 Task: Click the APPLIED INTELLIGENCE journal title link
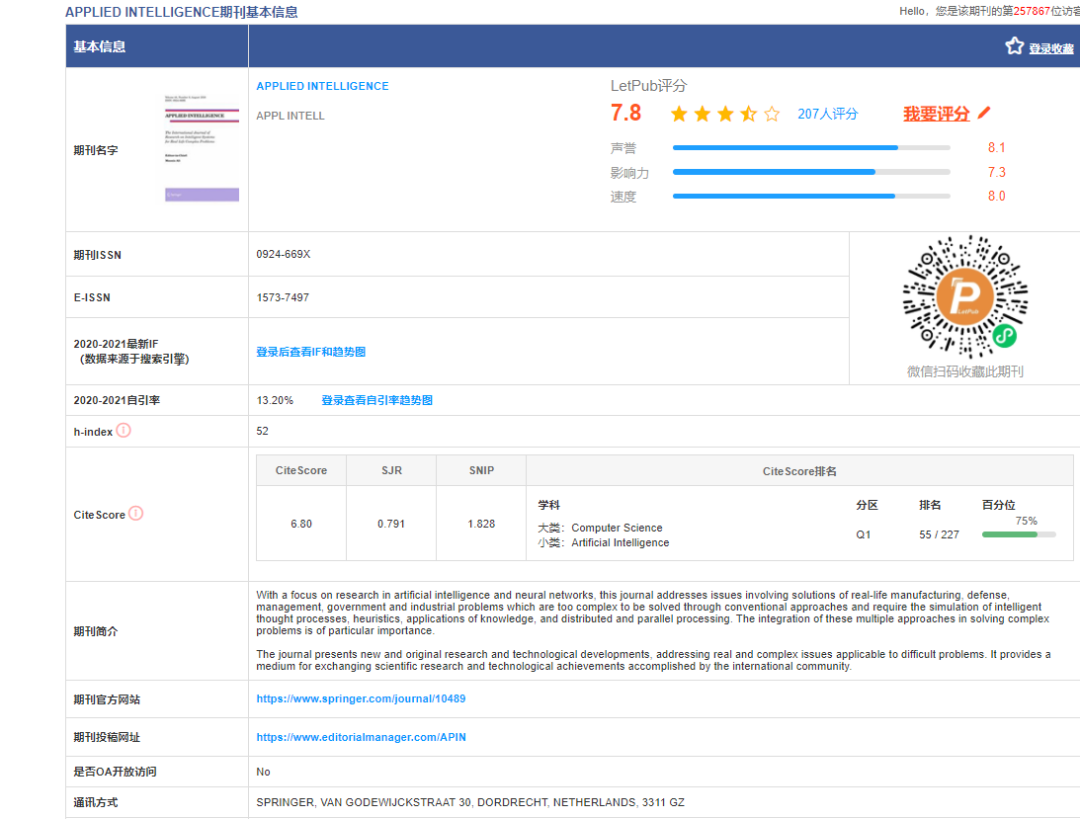pos(322,86)
